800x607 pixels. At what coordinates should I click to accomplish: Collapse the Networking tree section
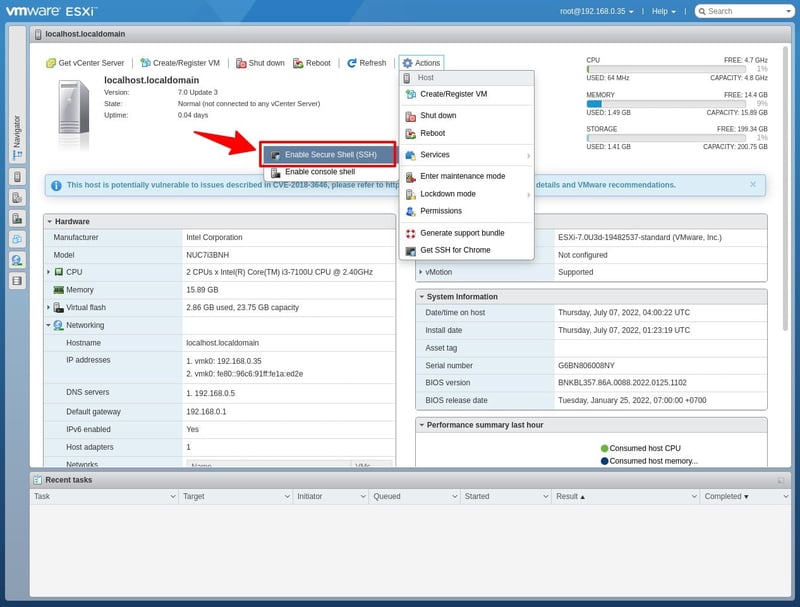pyautogui.click(x=48, y=326)
